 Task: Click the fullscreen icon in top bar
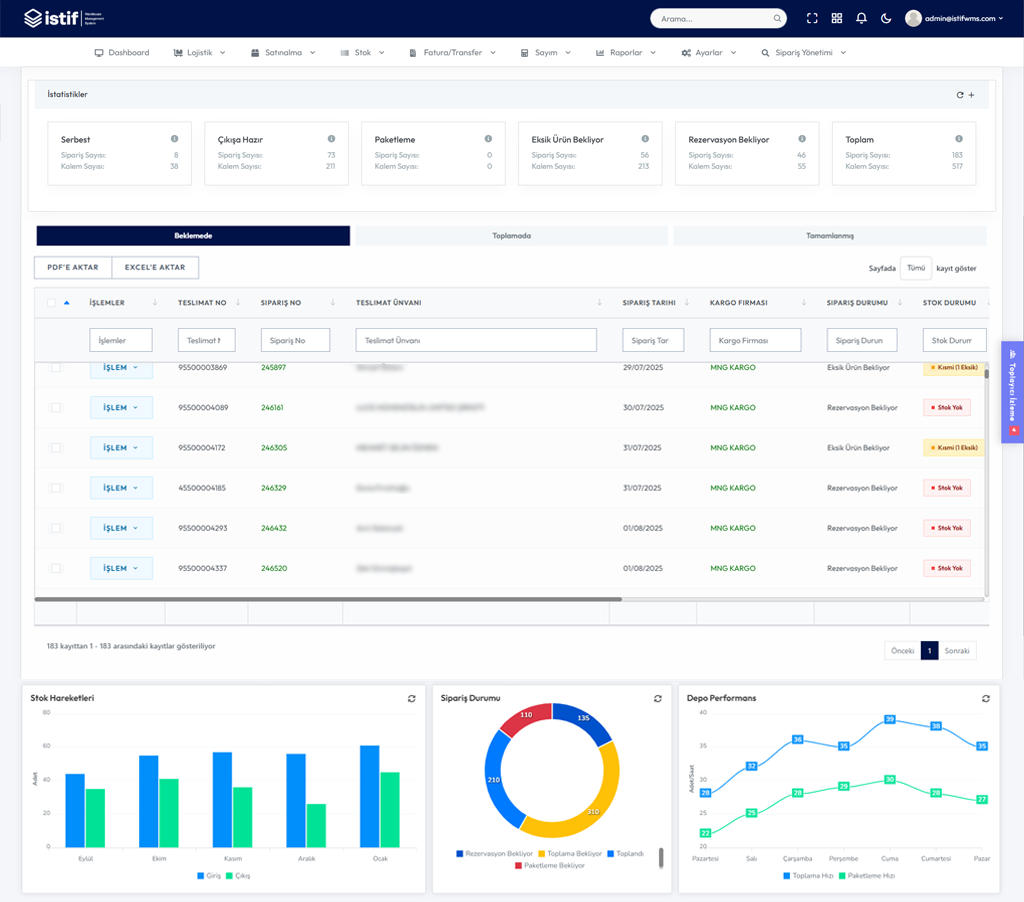(812, 18)
